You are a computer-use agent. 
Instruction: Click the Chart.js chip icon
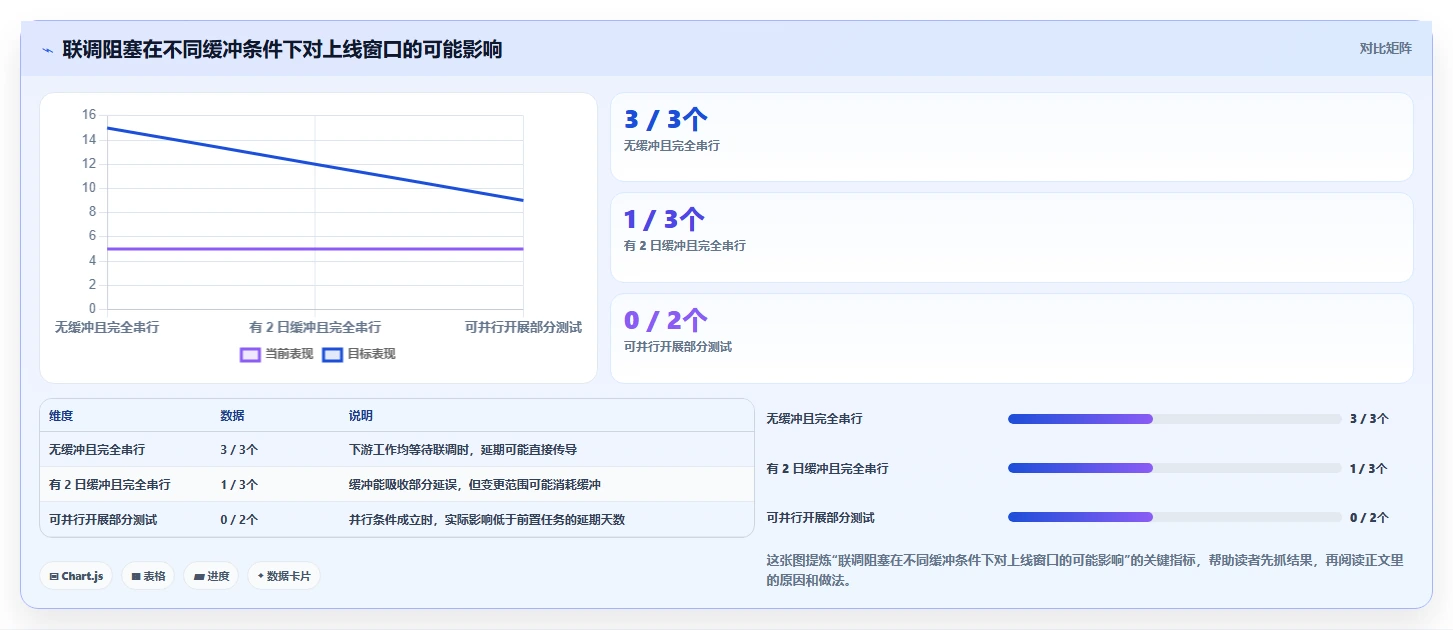(x=54, y=577)
